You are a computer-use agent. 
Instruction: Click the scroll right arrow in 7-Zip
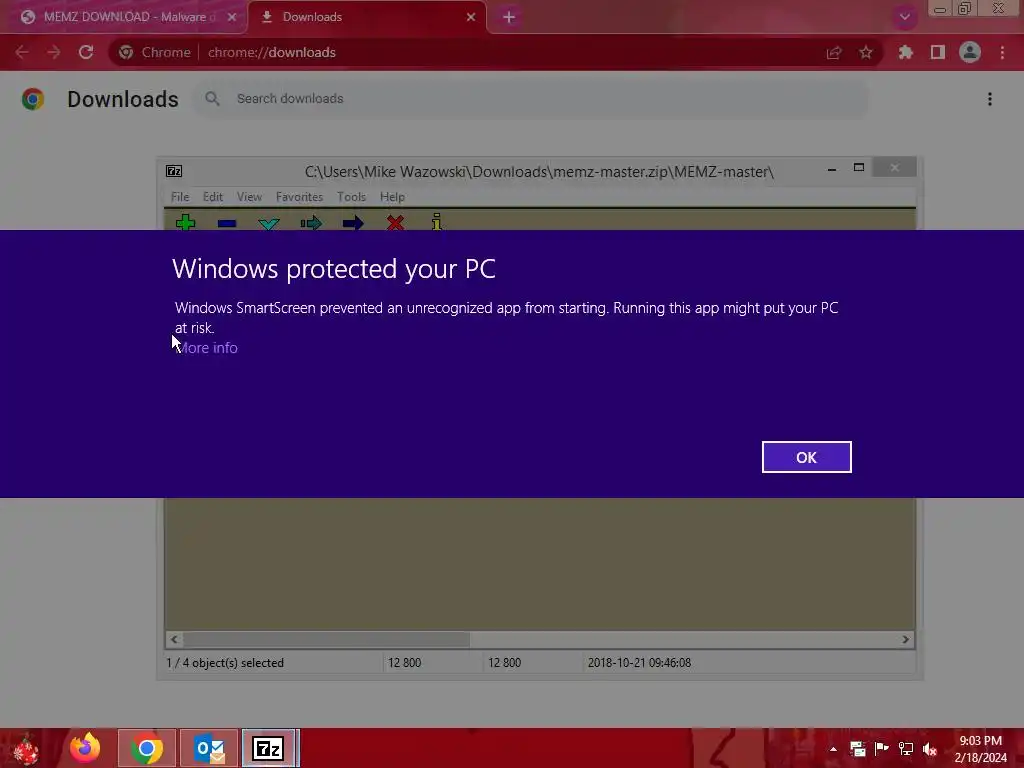tap(905, 639)
